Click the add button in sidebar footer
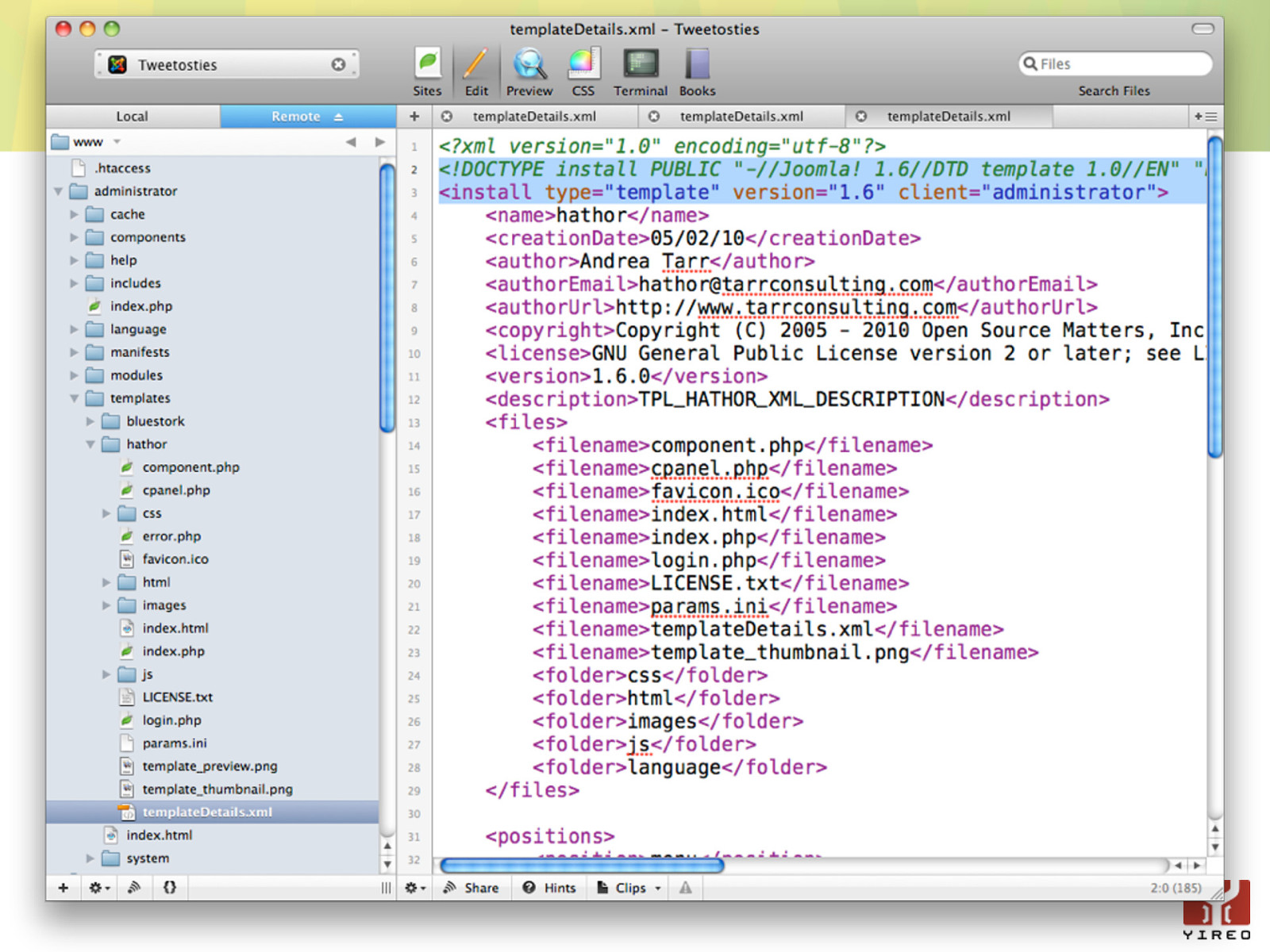The width and height of the screenshot is (1270, 952). tap(63, 888)
